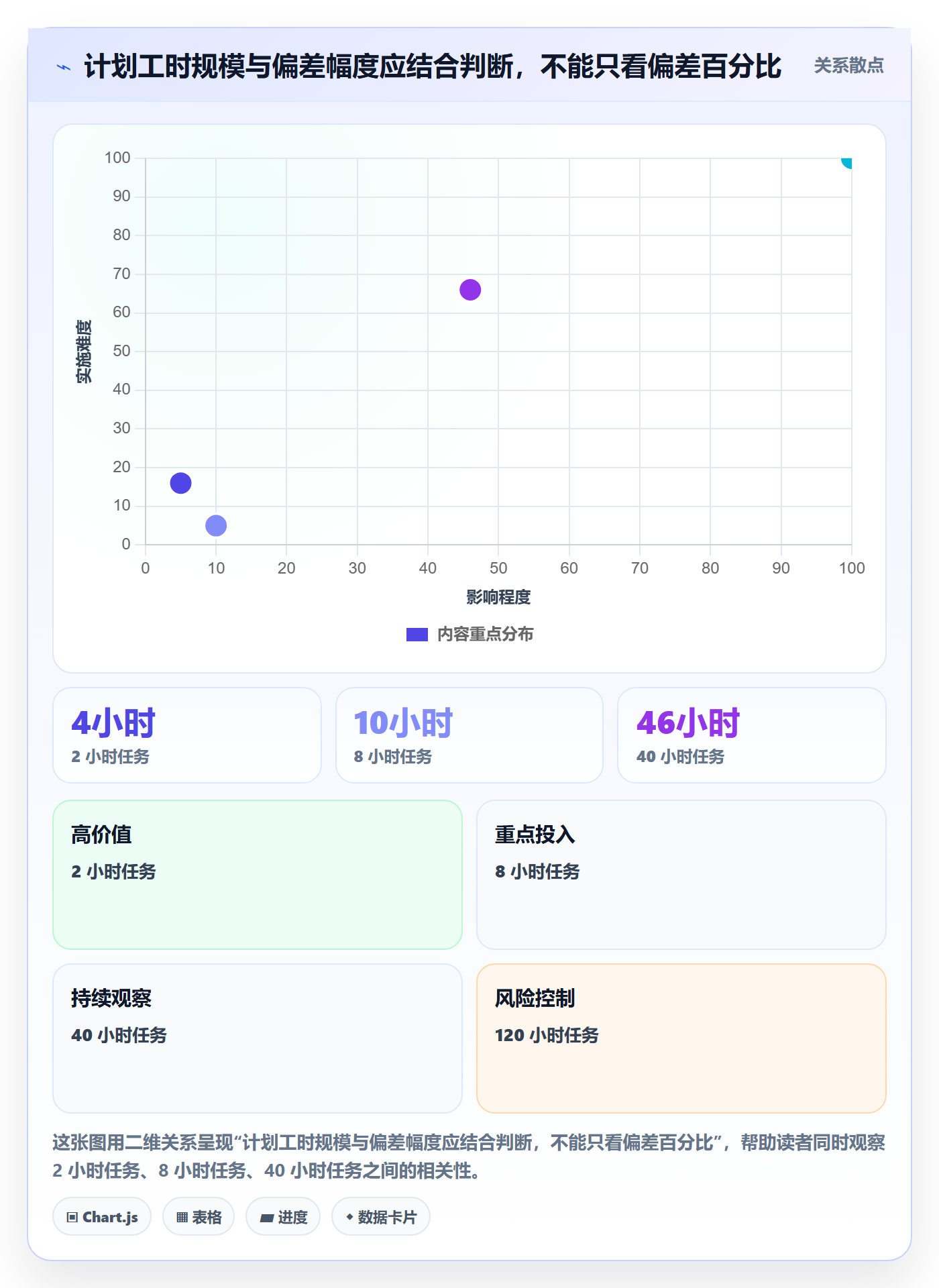Click the 数据卡片 tag chip
Screen dimensions: 939x1288
pos(381,1216)
